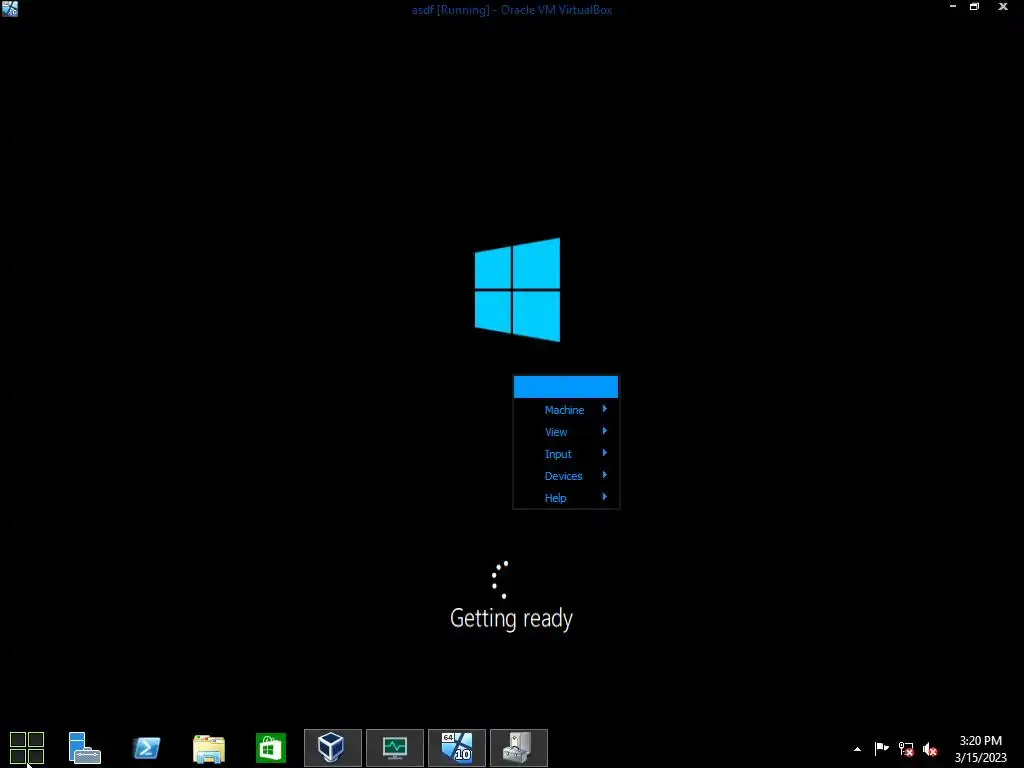Close the VirtualBox VM window
1024x768 pixels.
pyautogui.click(x=1003, y=7)
